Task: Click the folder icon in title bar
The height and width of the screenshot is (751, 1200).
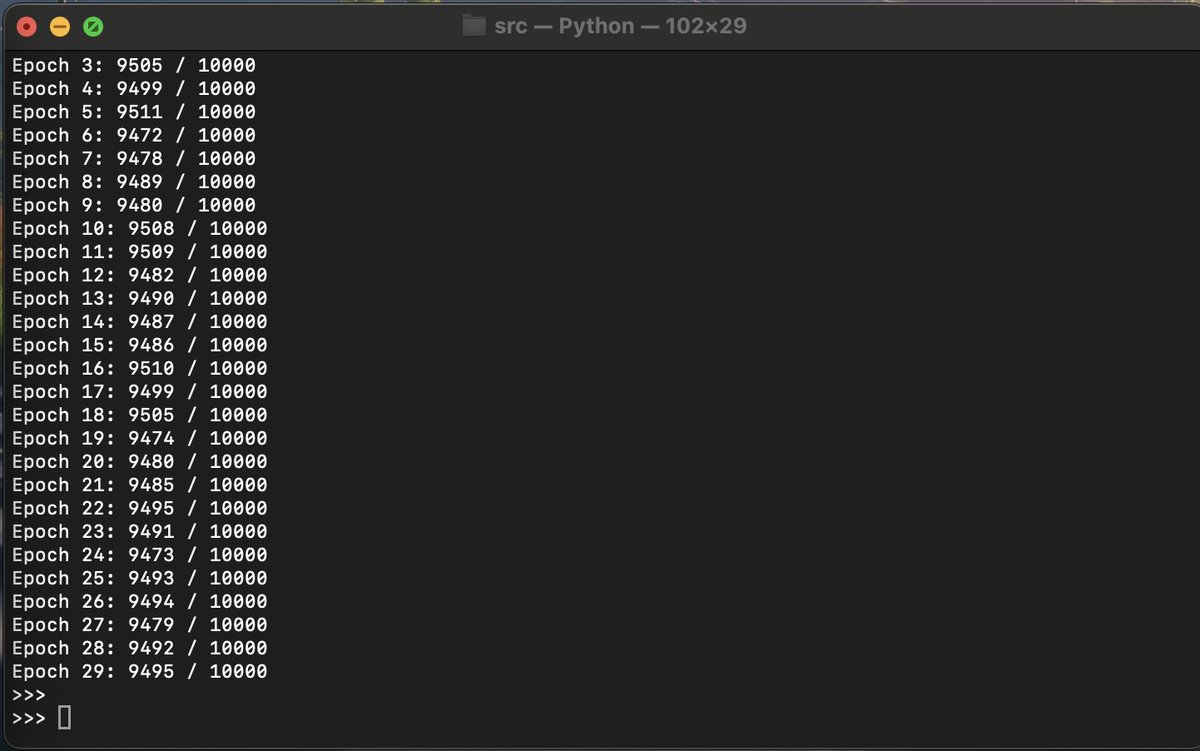Action: (474, 26)
